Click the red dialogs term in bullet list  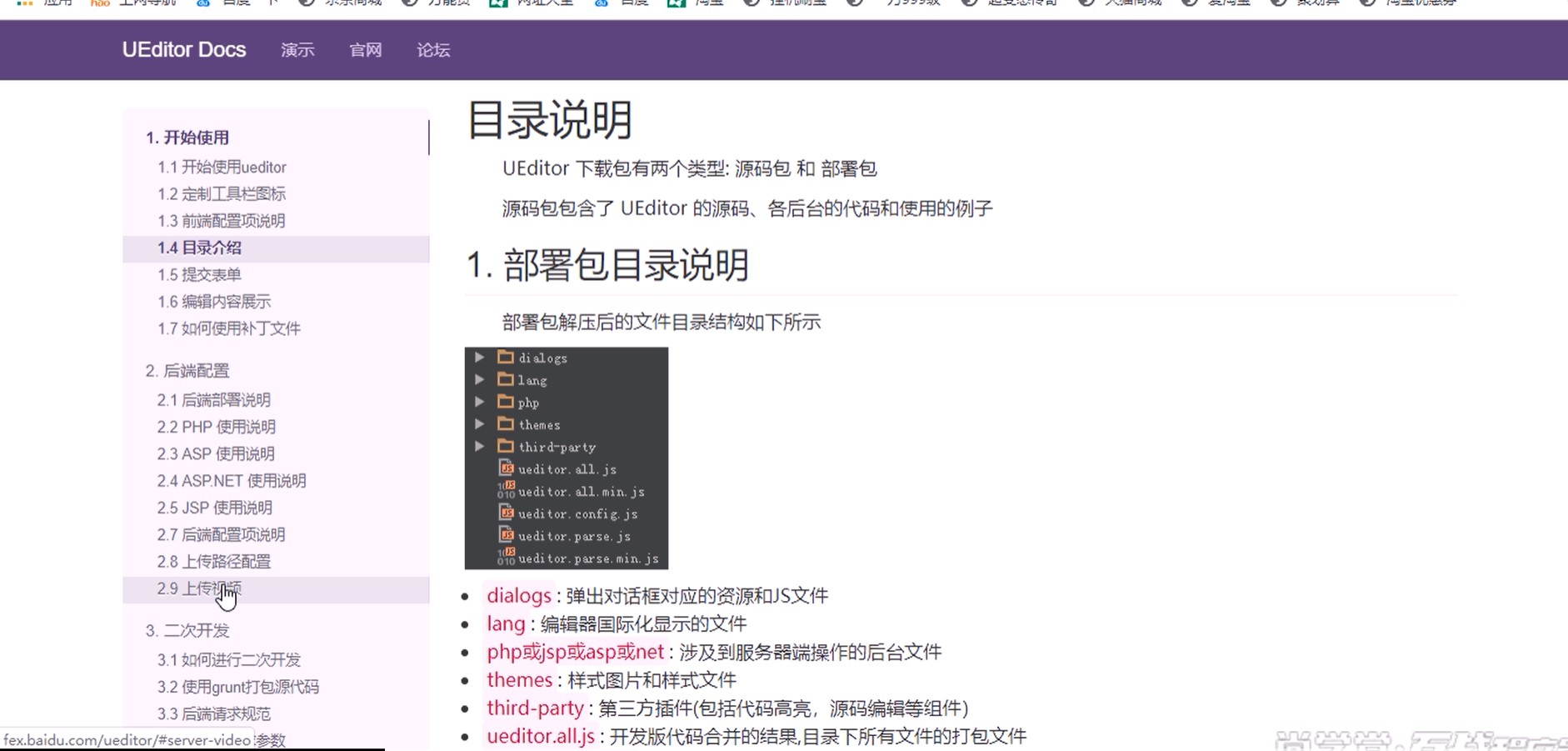[x=519, y=596]
